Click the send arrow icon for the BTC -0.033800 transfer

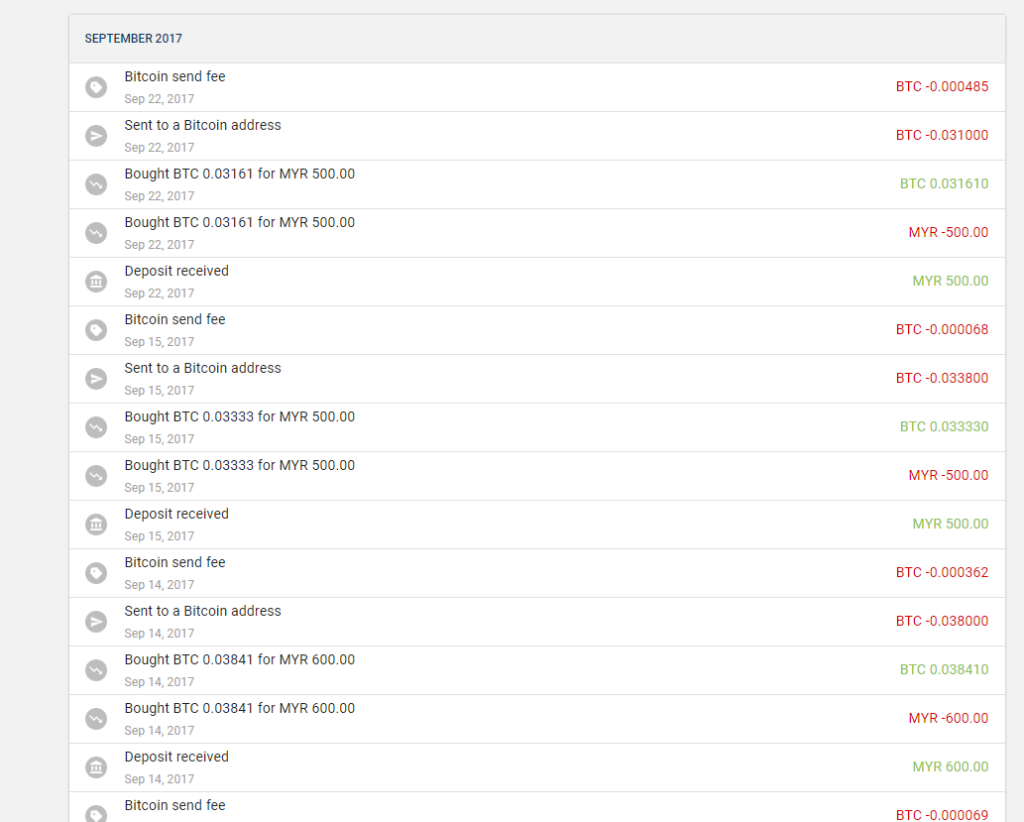pos(96,379)
